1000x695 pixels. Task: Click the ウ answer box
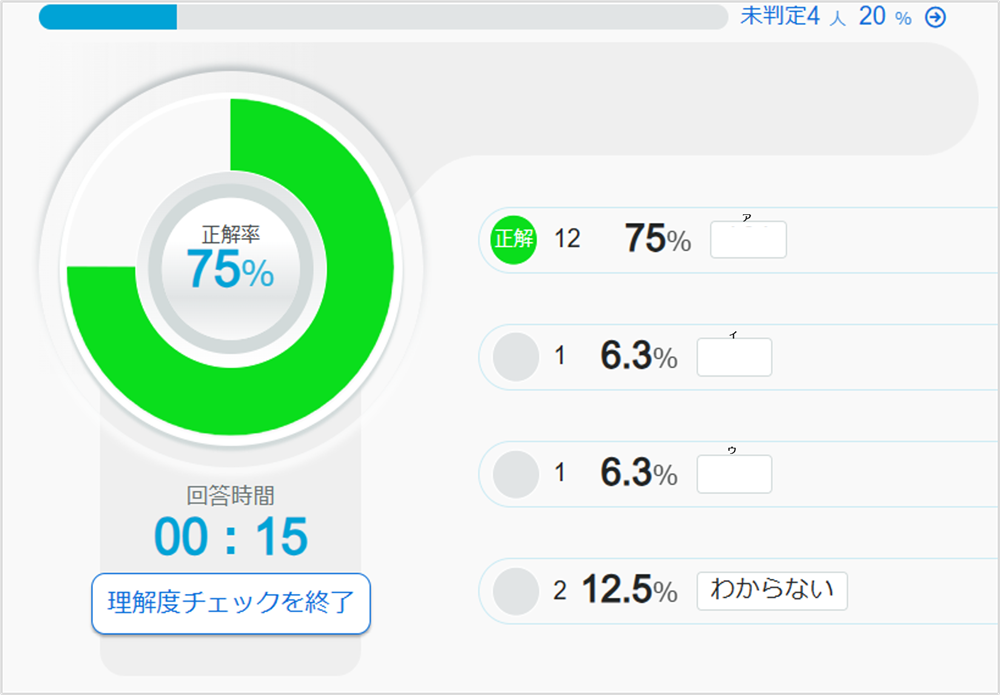point(734,474)
